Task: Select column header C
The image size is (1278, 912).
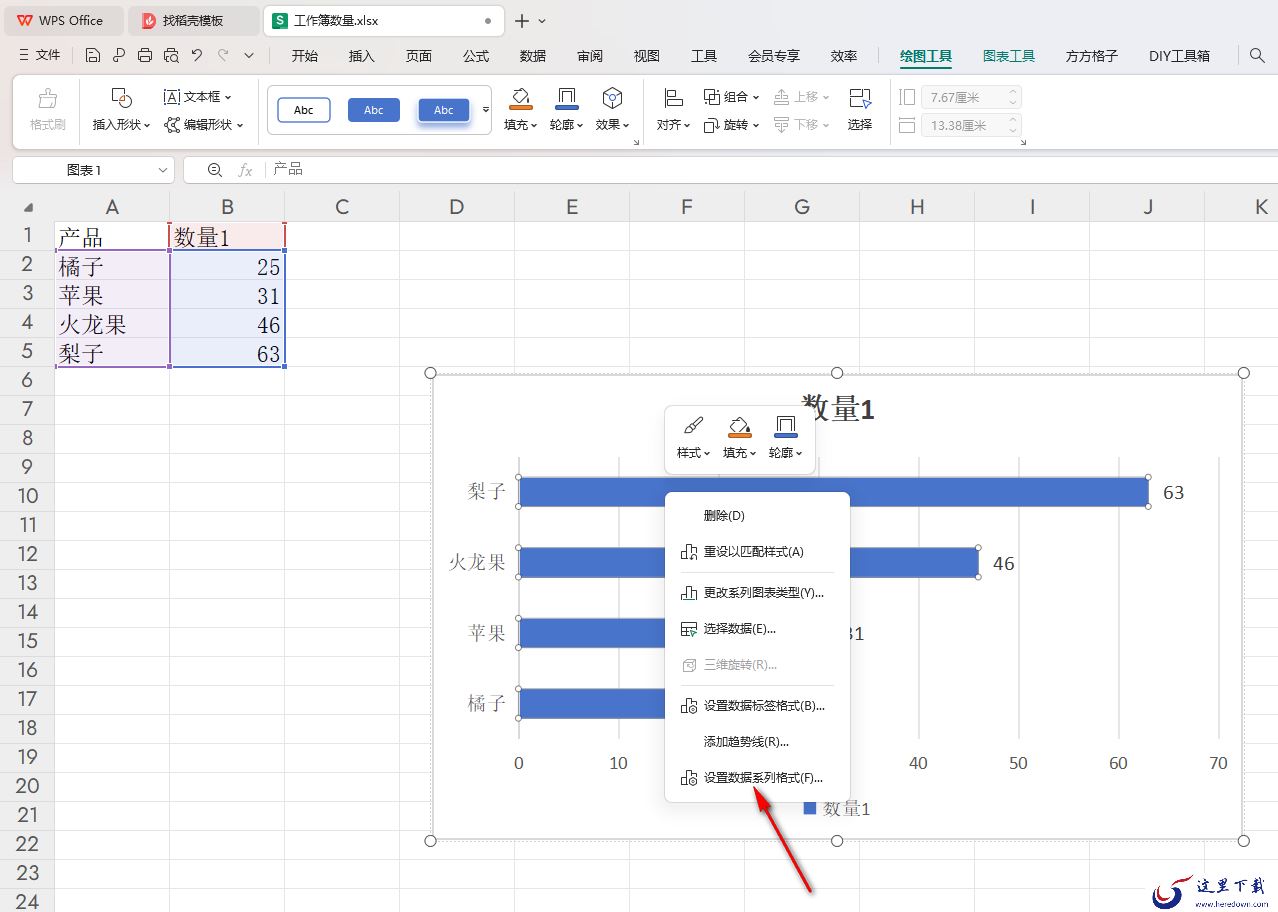Action: [x=342, y=208]
